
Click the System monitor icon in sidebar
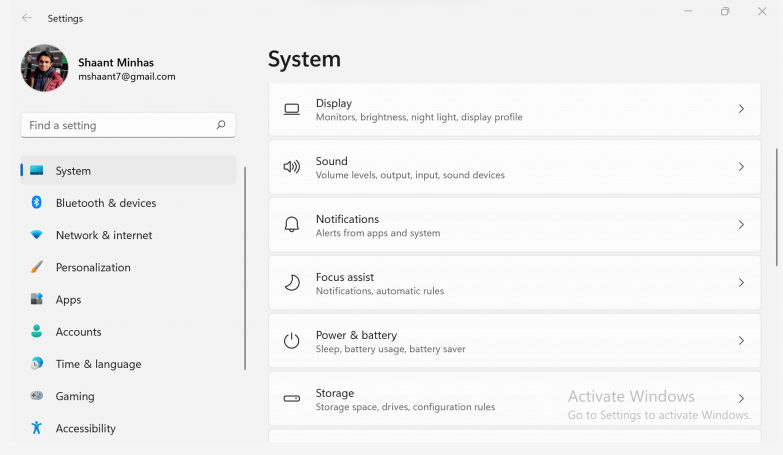(36, 170)
